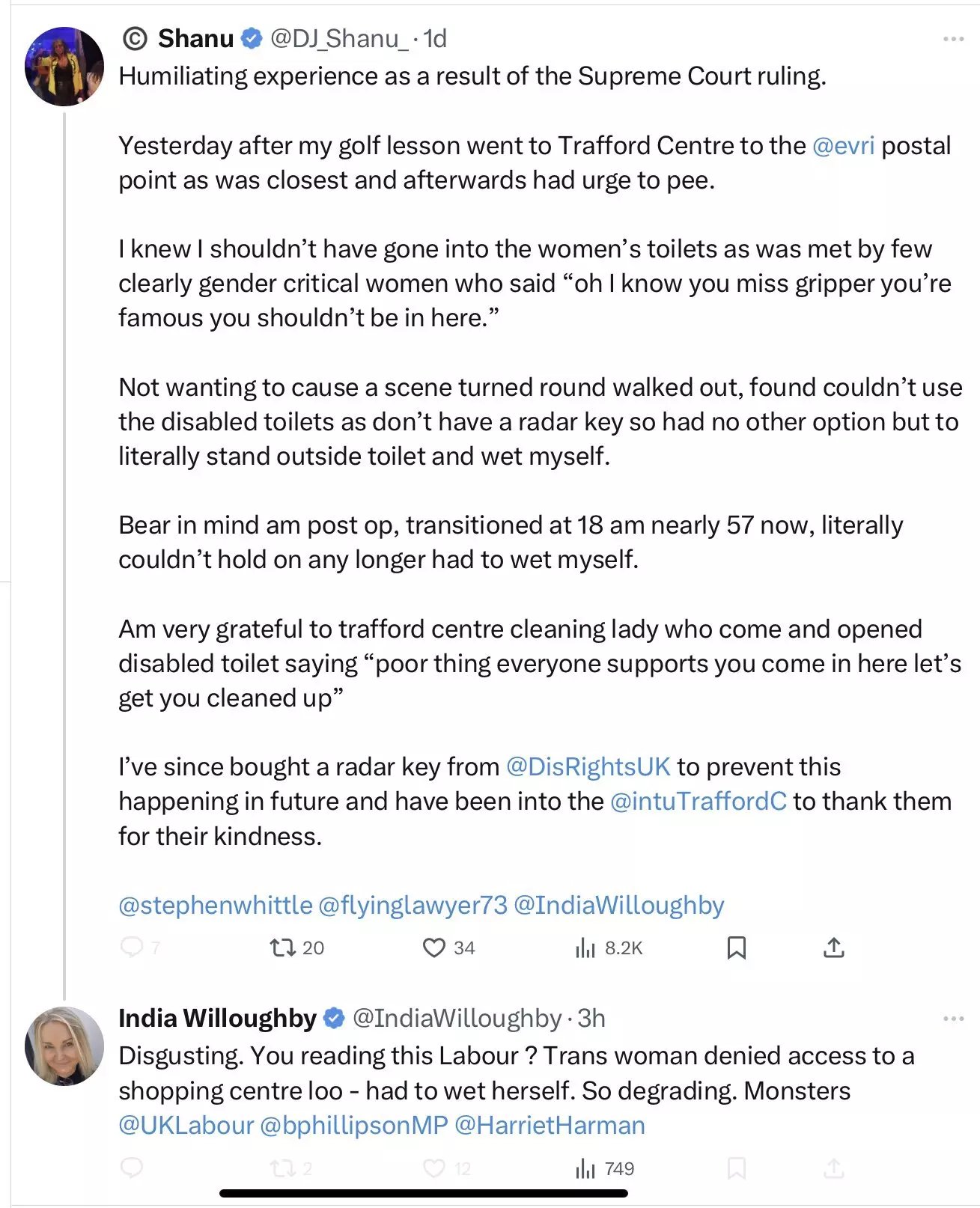Viewport: 980px width, 1208px height.
Task: Bookmark India Willoughby's reply
Action: click(x=737, y=1168)
